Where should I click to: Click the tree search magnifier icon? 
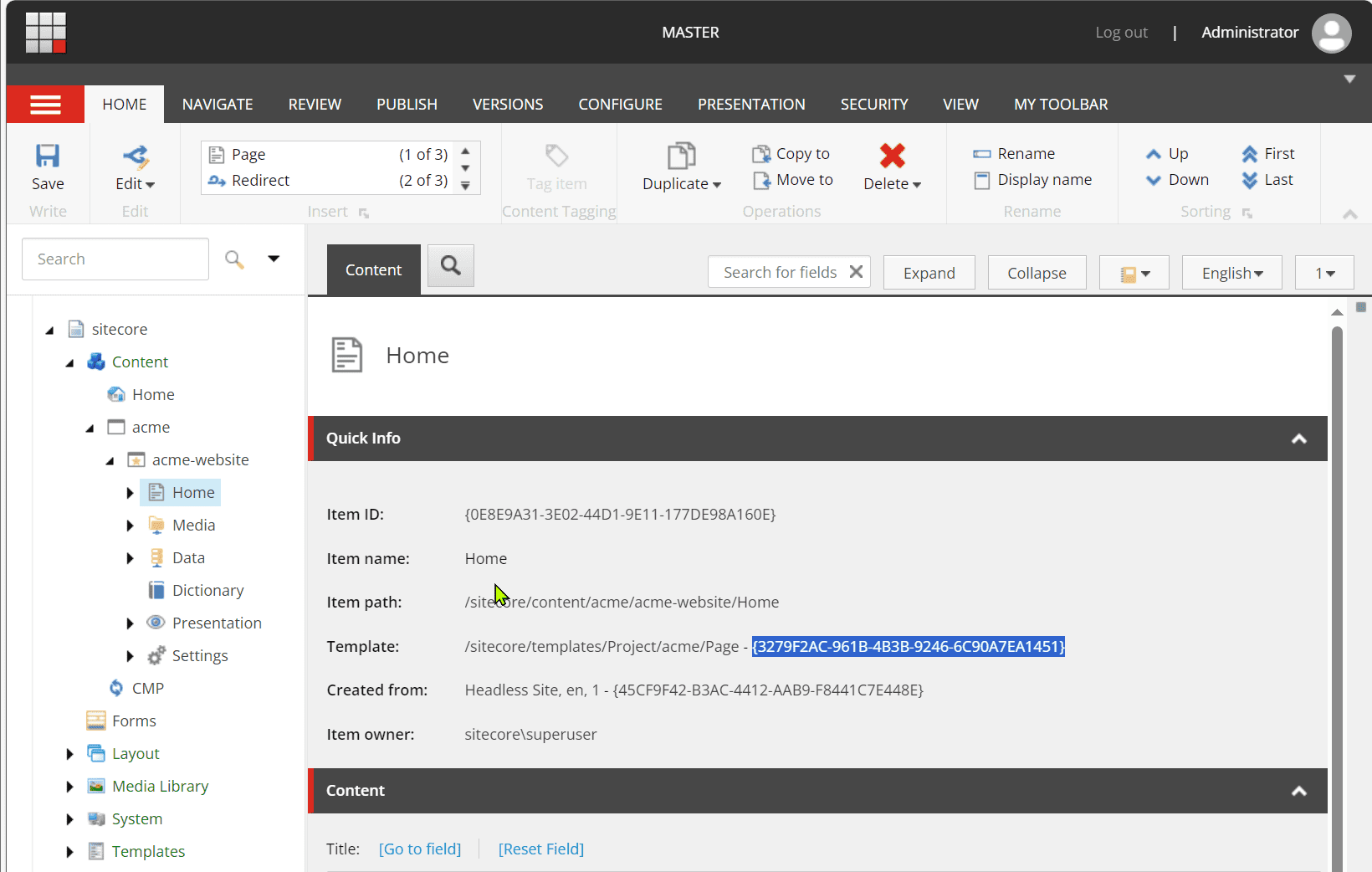pos(234,259)
